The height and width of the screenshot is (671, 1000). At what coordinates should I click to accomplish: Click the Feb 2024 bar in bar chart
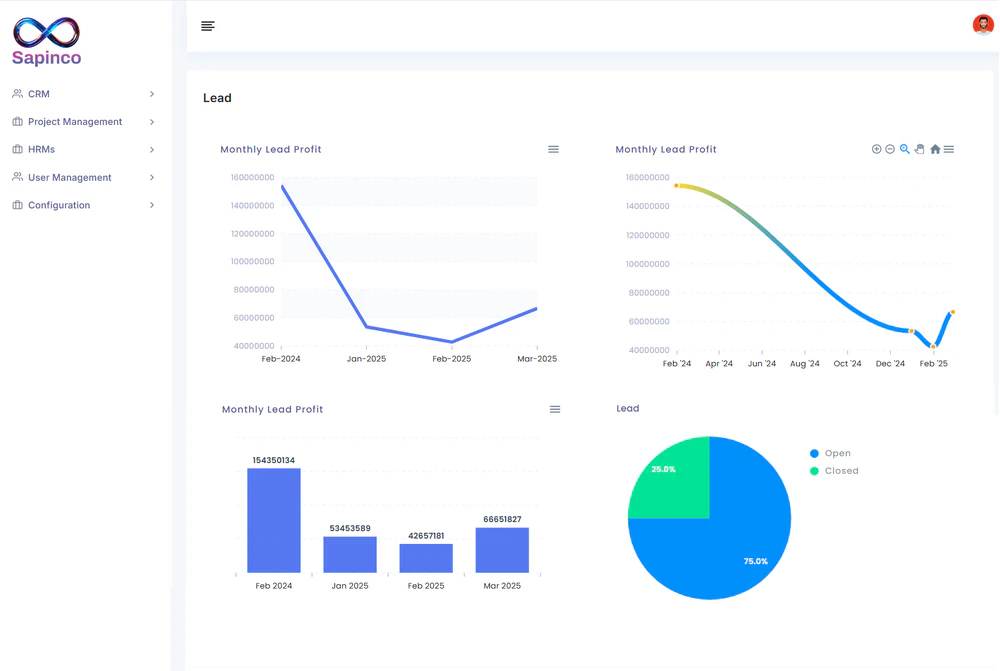point(274,520)
